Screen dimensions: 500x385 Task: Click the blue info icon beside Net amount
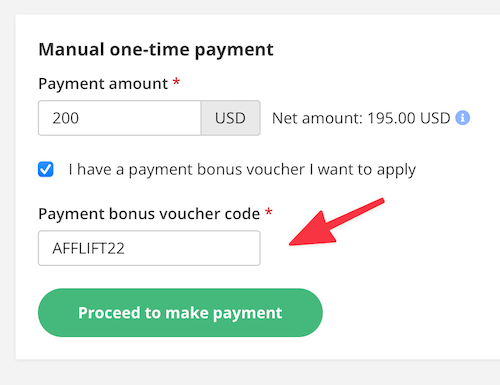pos(463,118)
